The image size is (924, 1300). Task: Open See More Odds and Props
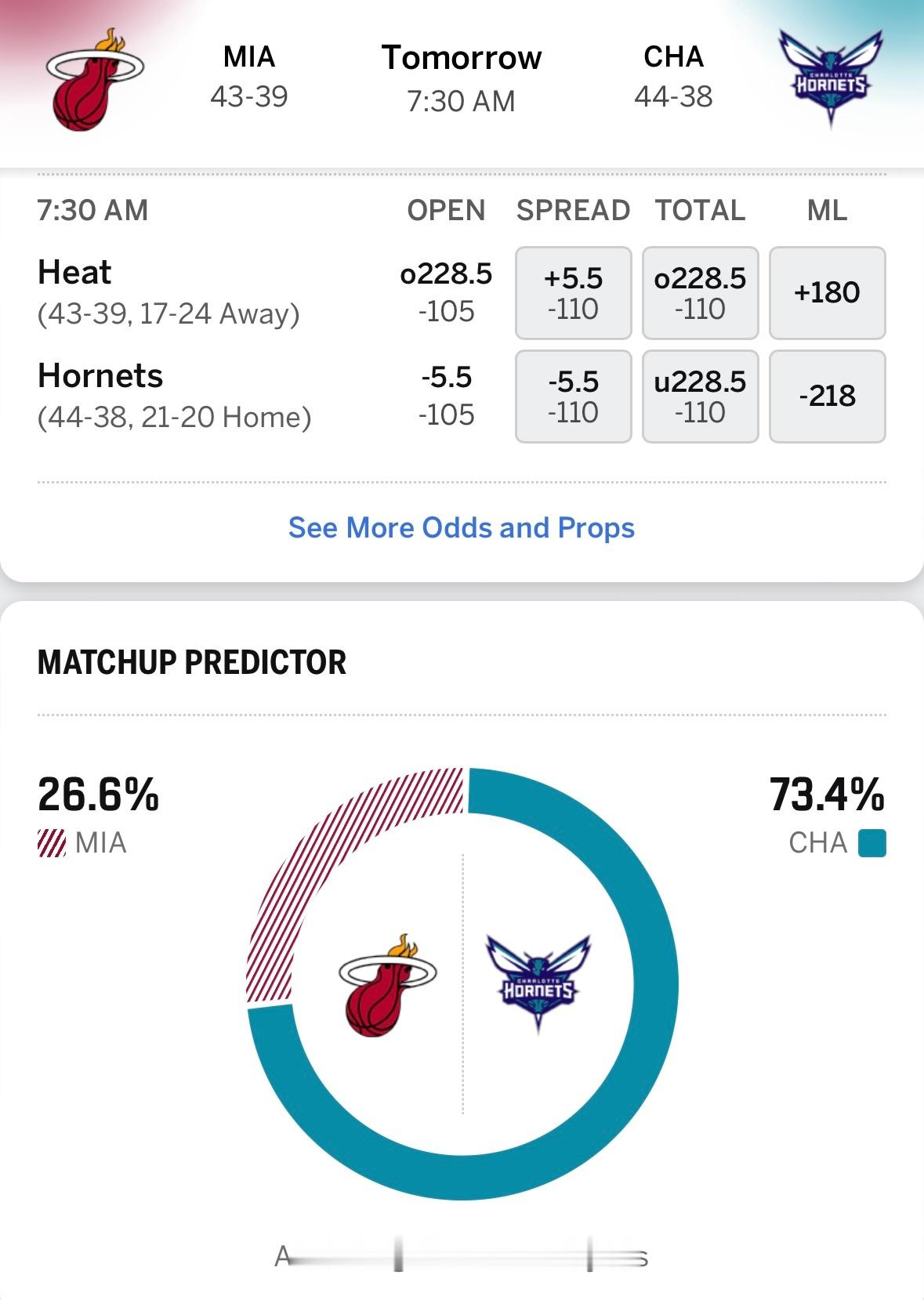coord(462,528)
